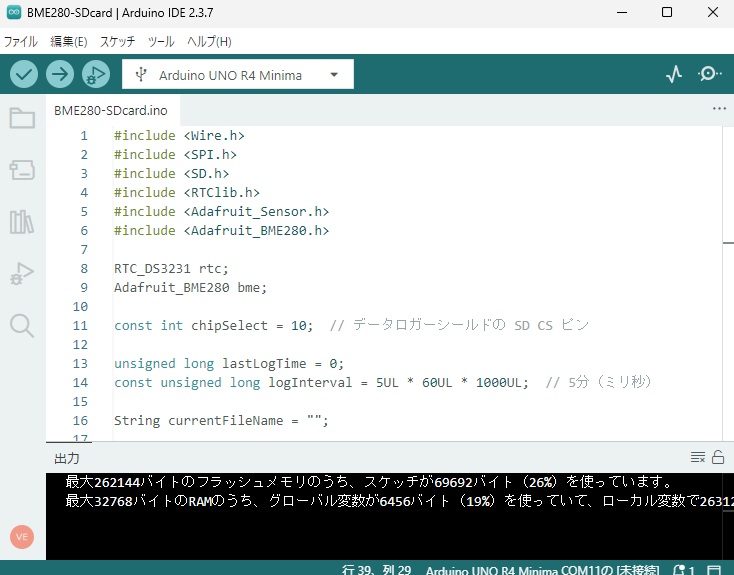Viewport: 734px width, 575px height.
Task: Open the スケッチ menu
Action: (x=117, y=42)
